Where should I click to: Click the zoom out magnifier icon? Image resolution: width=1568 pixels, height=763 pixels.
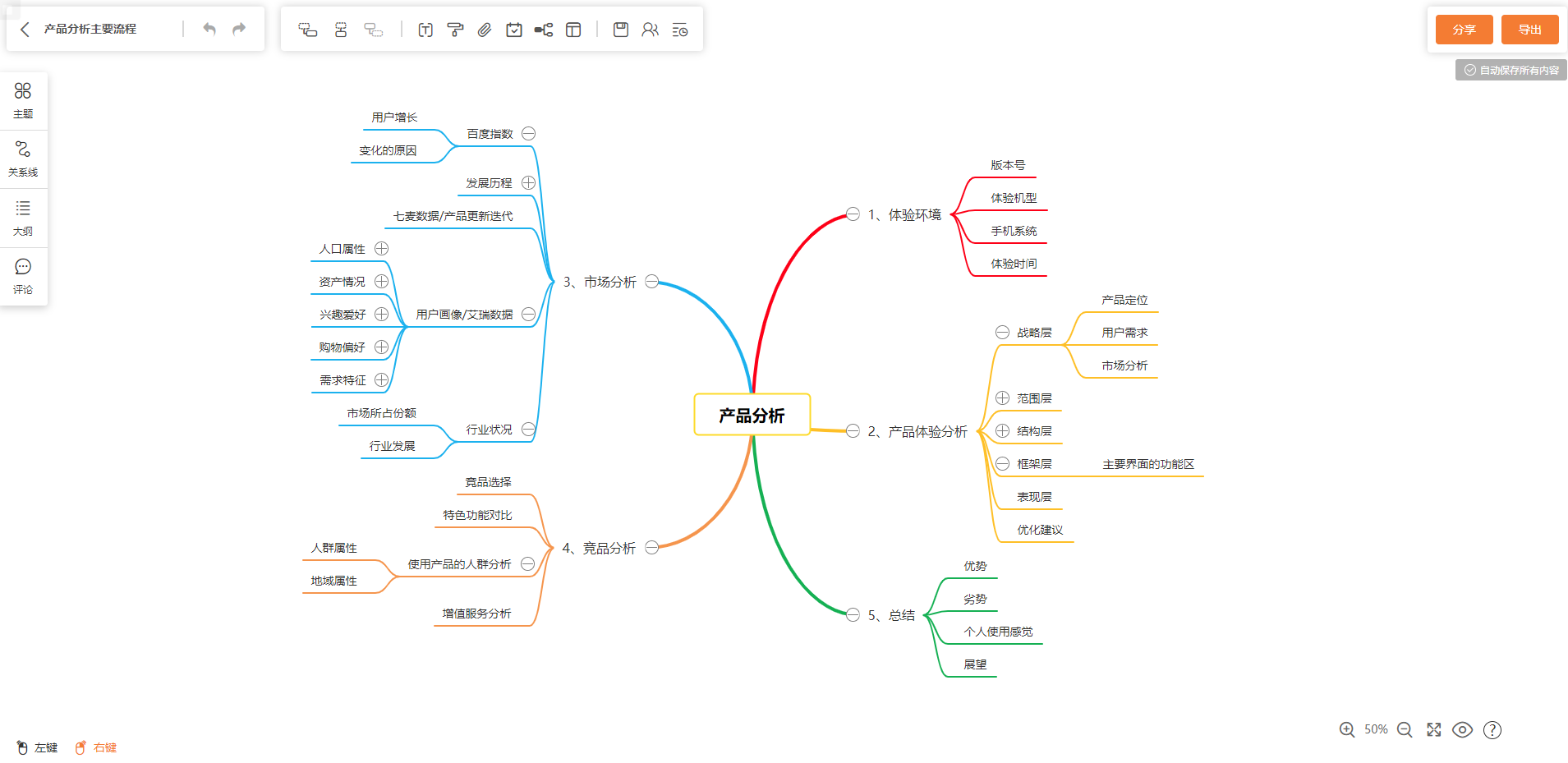point(1405,729)
